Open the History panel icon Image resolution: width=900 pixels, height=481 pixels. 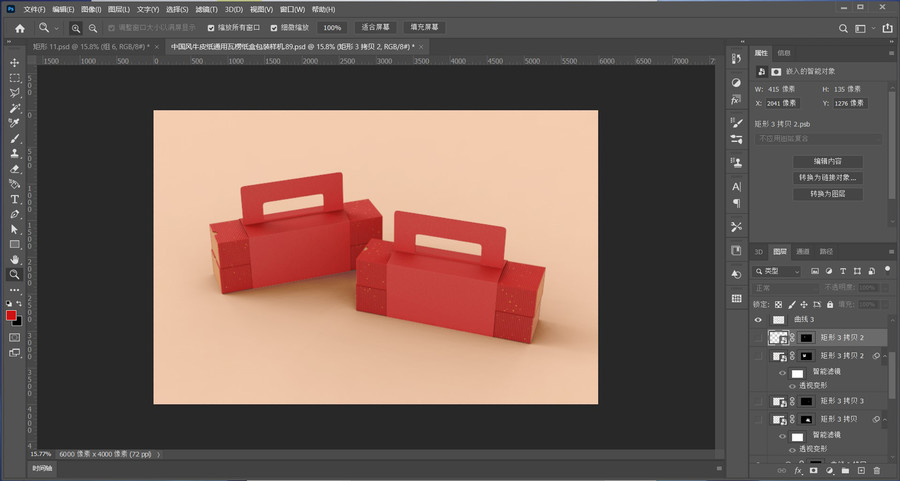click(736, 59)
